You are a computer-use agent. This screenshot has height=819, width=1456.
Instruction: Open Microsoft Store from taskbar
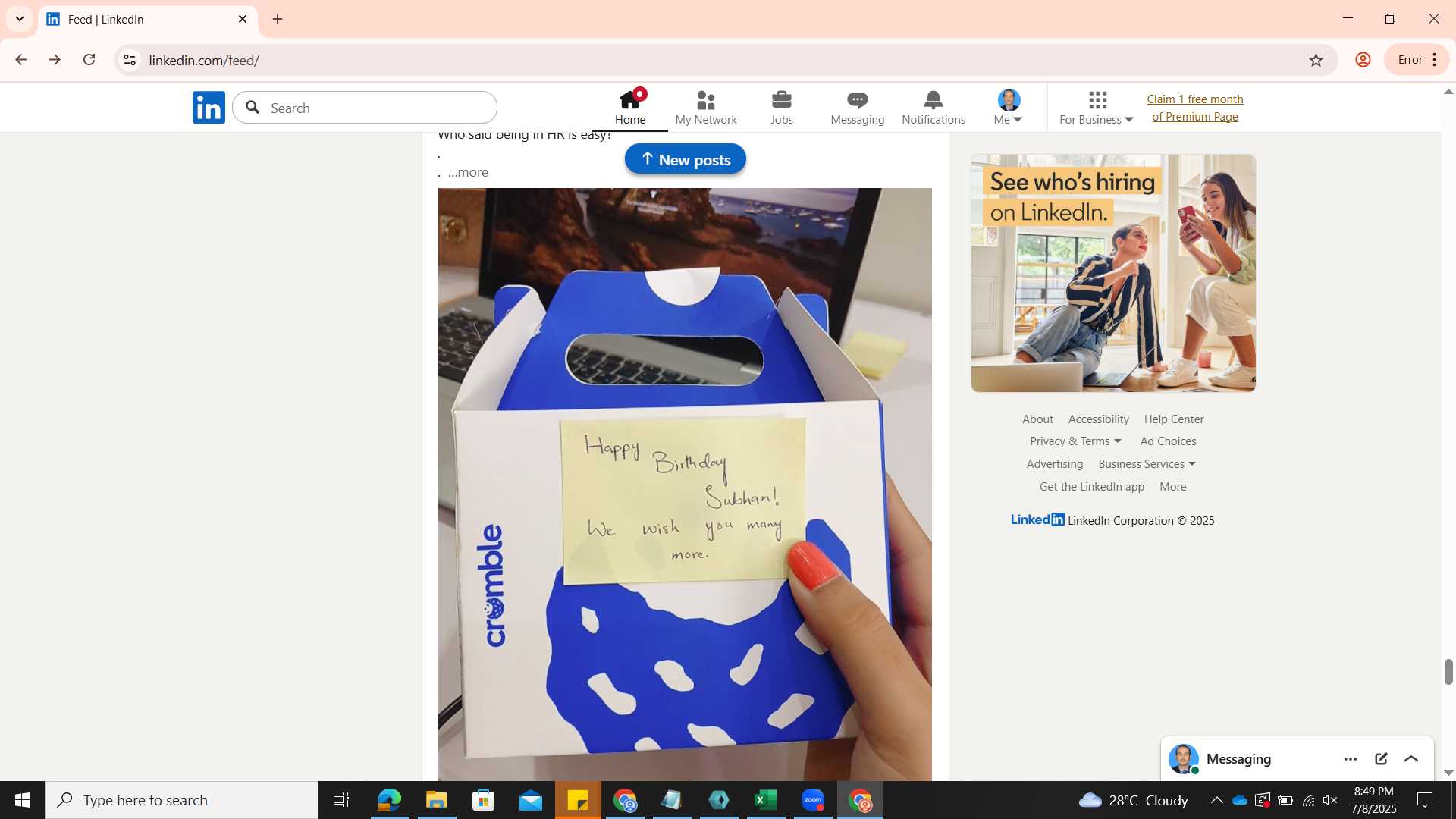pyautogui.click(x=484, y=800)
